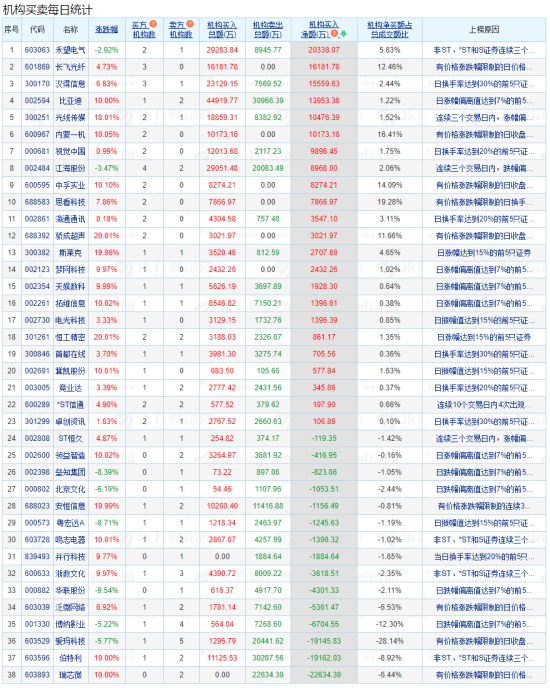Open 上榜原因 link in 并行科技 row
The image size is (550, 688).
click(x=484, y=557)
